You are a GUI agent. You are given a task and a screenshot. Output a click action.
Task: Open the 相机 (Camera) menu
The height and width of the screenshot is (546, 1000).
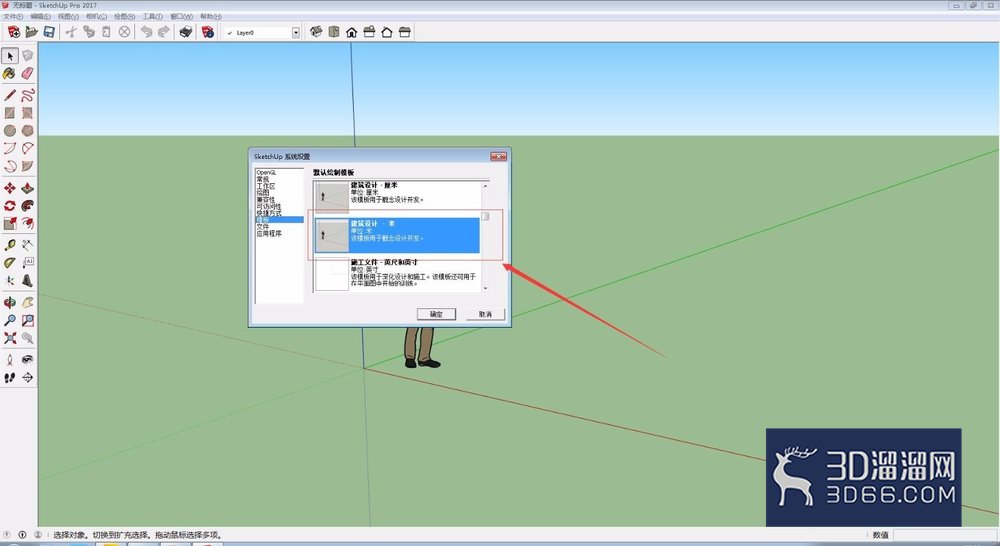coord(96,17)
